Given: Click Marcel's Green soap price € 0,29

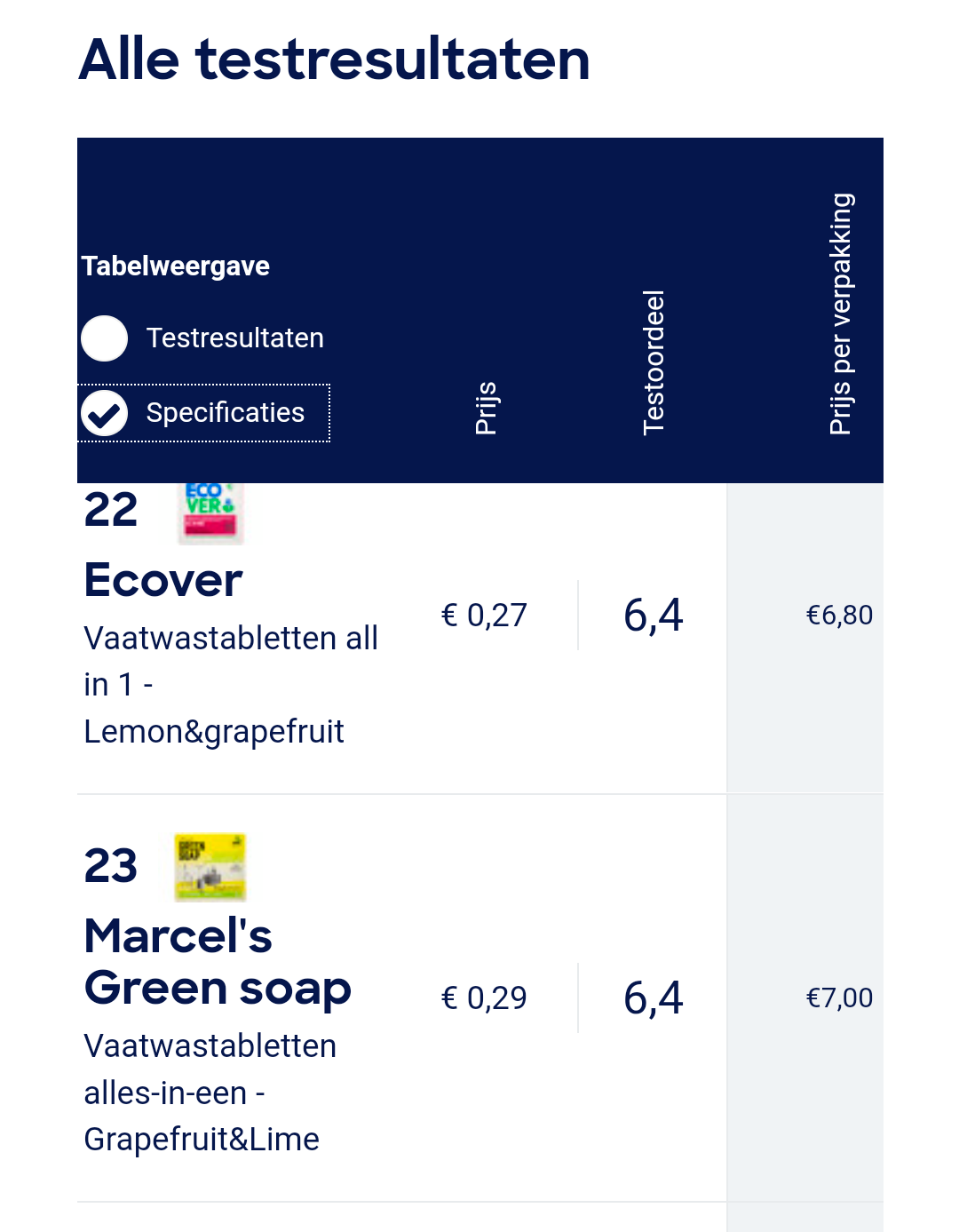Looking at the screenshot, I should 484,998.
